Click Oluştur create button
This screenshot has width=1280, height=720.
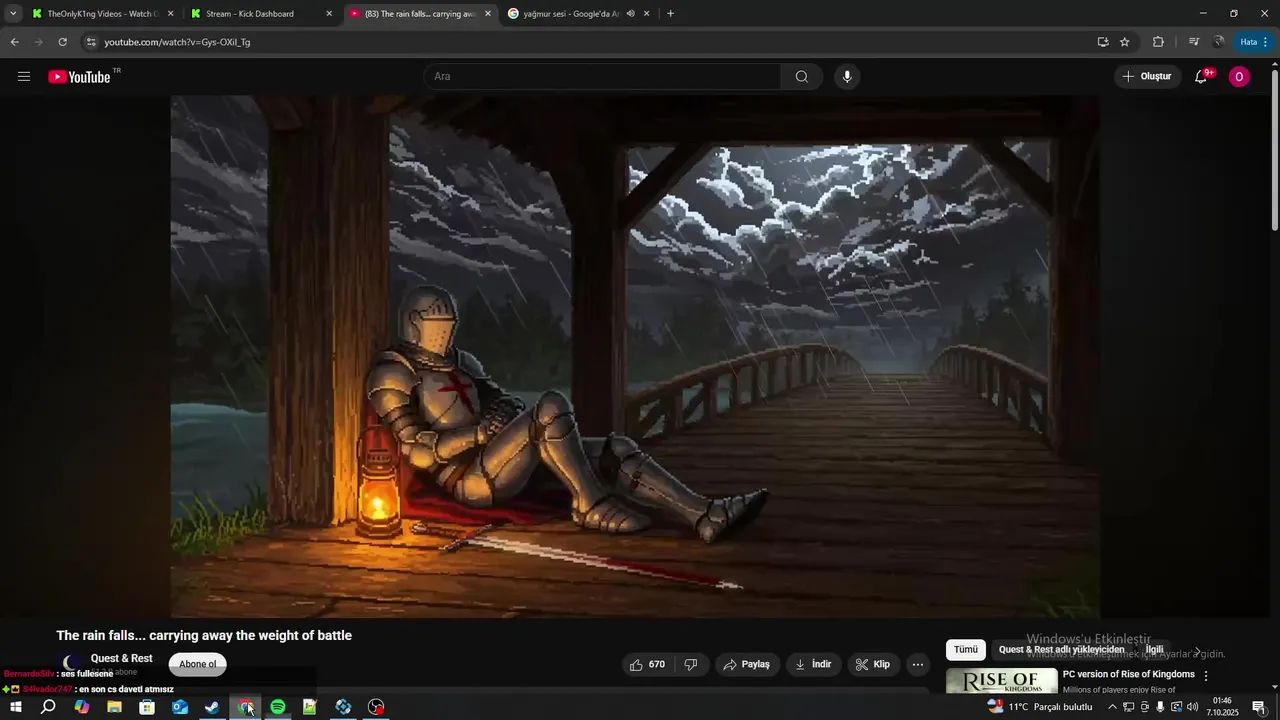[x=1147, y=77]
